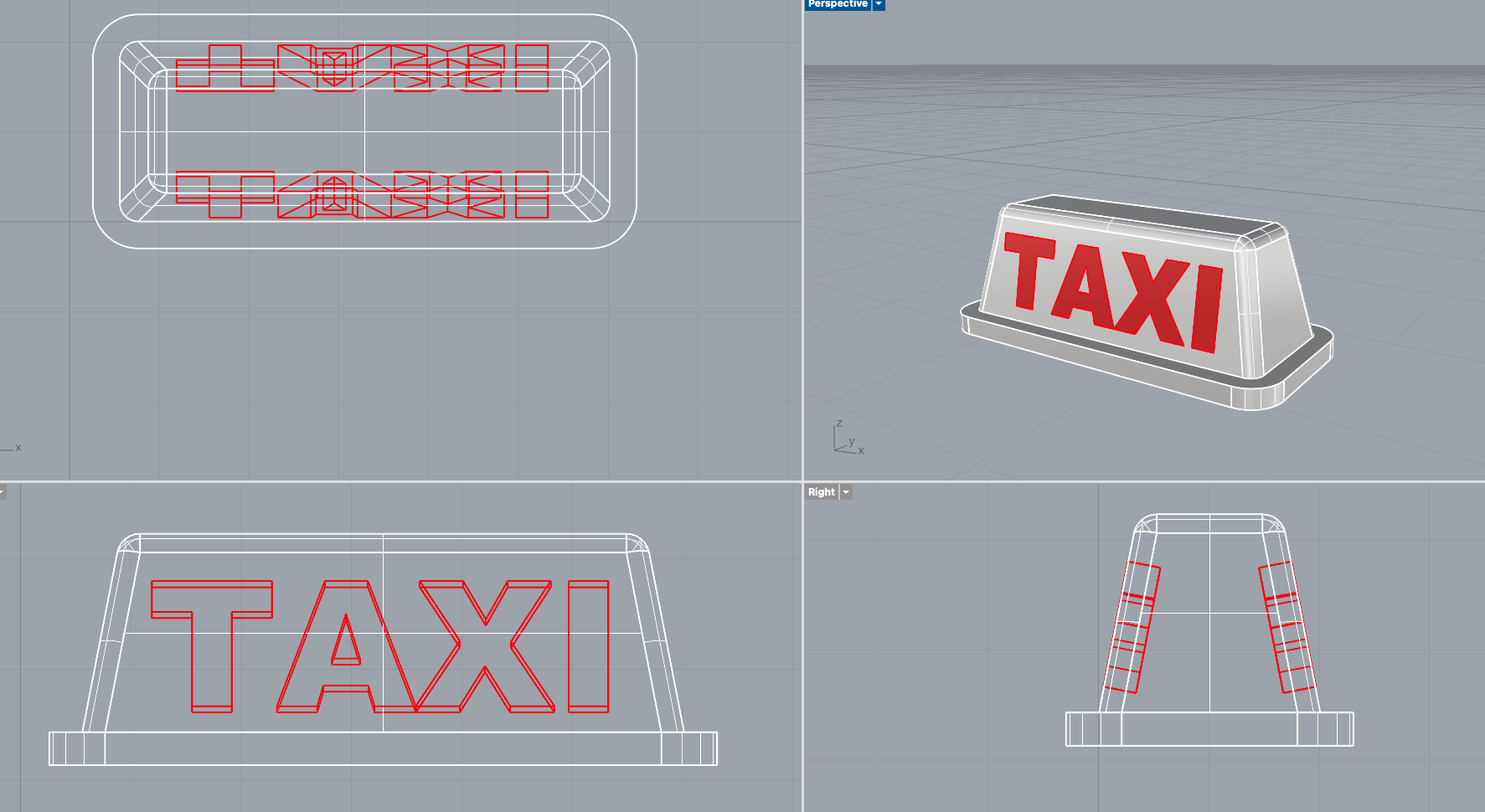
Task: Expand the Right viewport dropdown arrow
Action: point(846,492)
